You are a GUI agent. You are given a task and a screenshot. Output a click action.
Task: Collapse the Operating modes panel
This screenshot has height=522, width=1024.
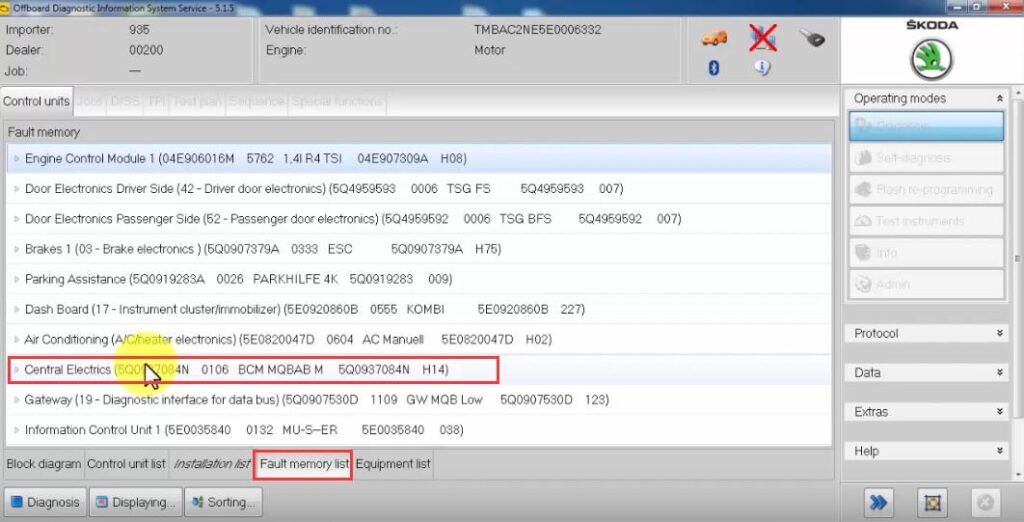coord(999,98)
